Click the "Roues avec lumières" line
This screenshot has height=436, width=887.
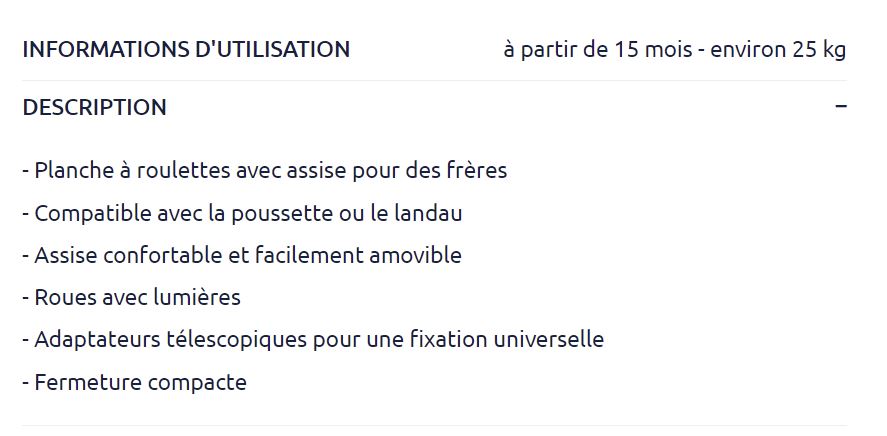[132, 297]
